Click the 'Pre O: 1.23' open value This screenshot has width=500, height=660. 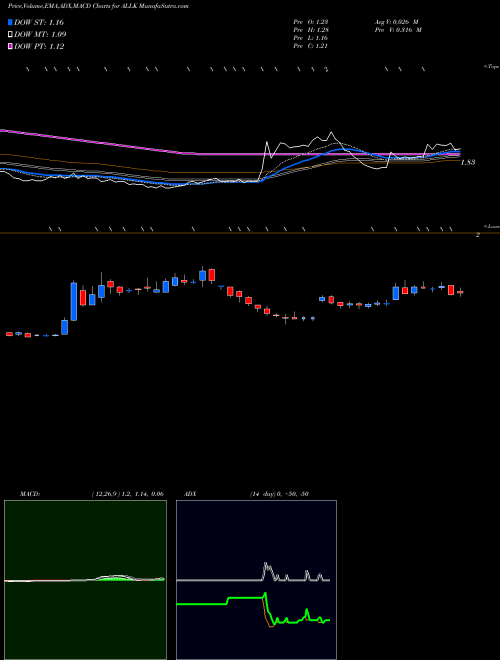click(311, 22)
